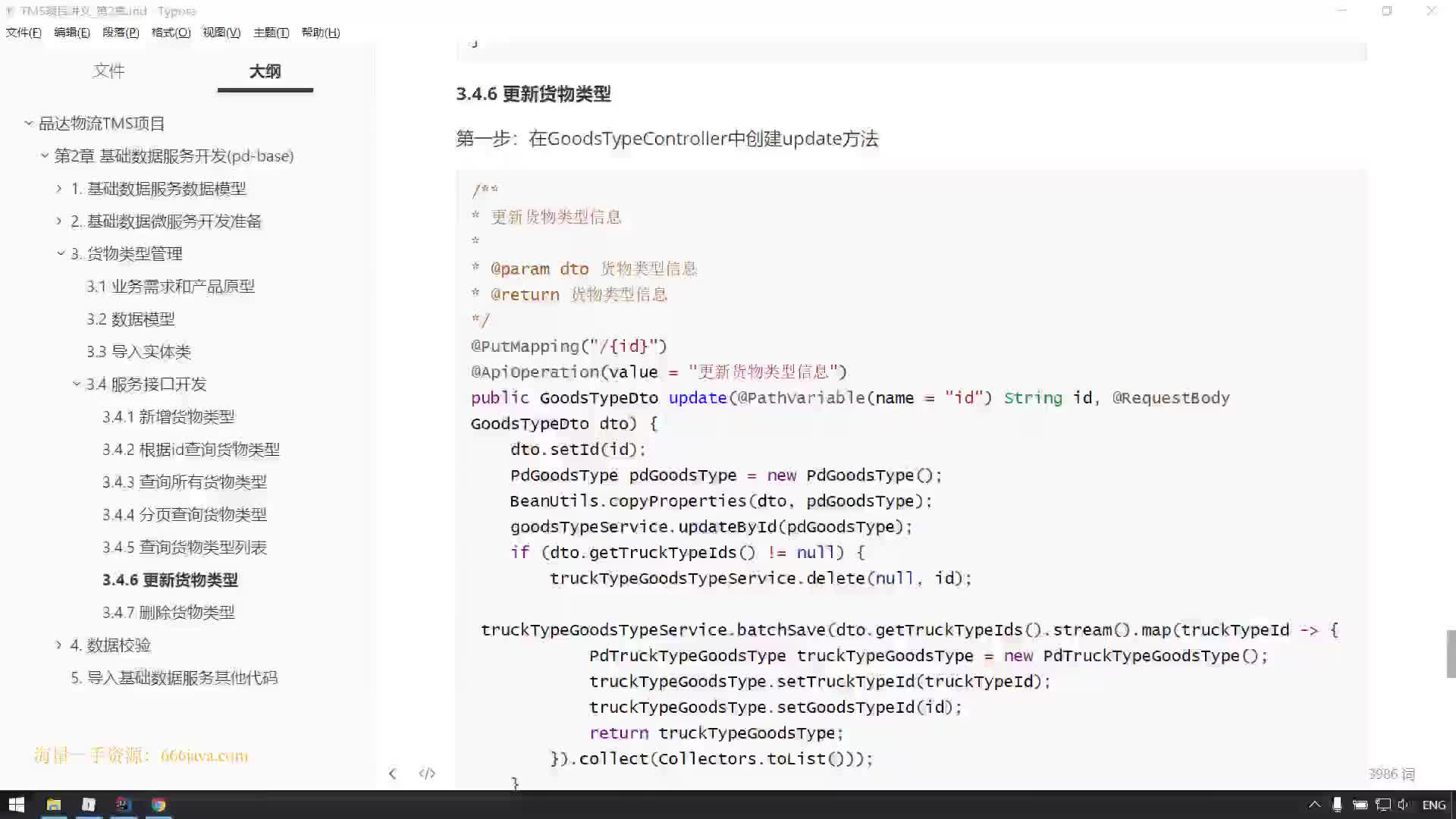
Task: Go to 3.4.4 分页查询货物类型 heading
Action: [x=184, y=514]
